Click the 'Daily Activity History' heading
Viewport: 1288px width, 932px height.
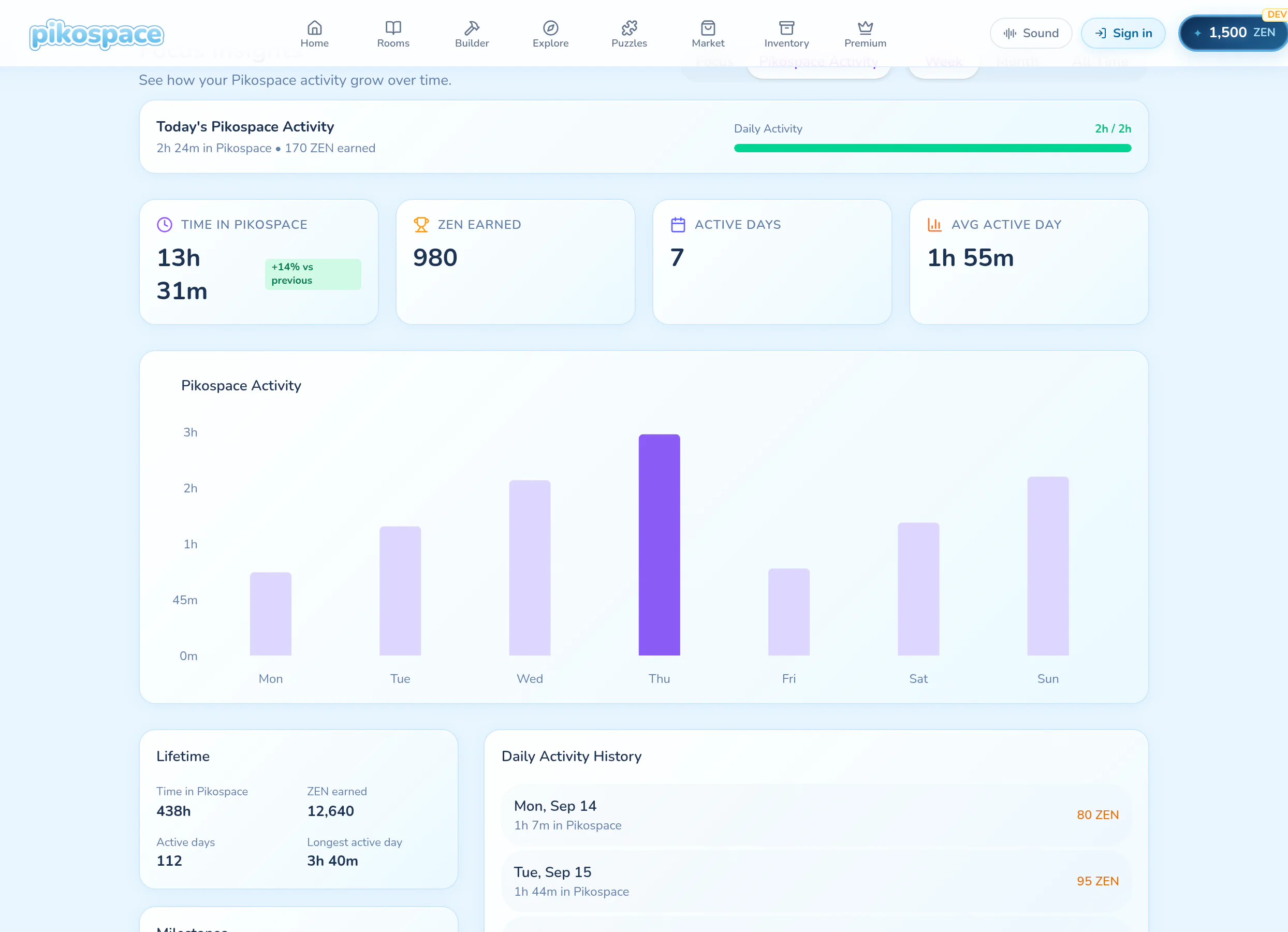point(570,756)
